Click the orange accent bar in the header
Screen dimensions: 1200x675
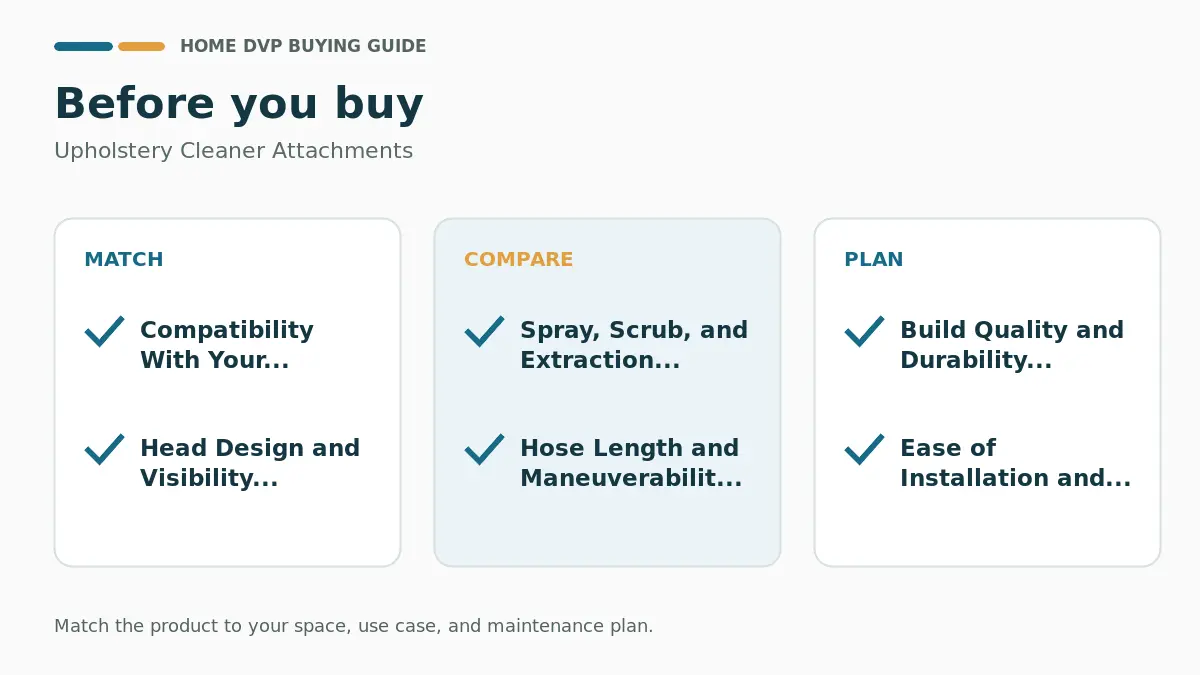click(141, 46)
